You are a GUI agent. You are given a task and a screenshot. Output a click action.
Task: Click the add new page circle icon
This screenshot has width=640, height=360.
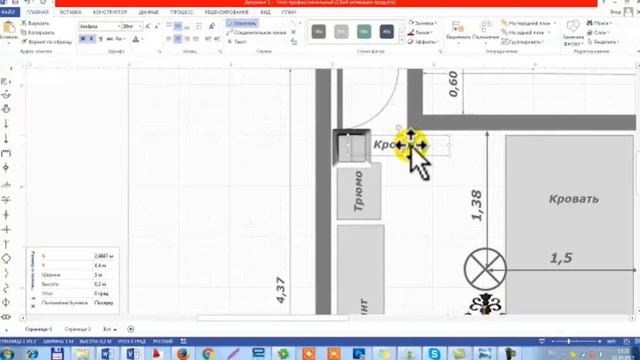tap(131, 329)
